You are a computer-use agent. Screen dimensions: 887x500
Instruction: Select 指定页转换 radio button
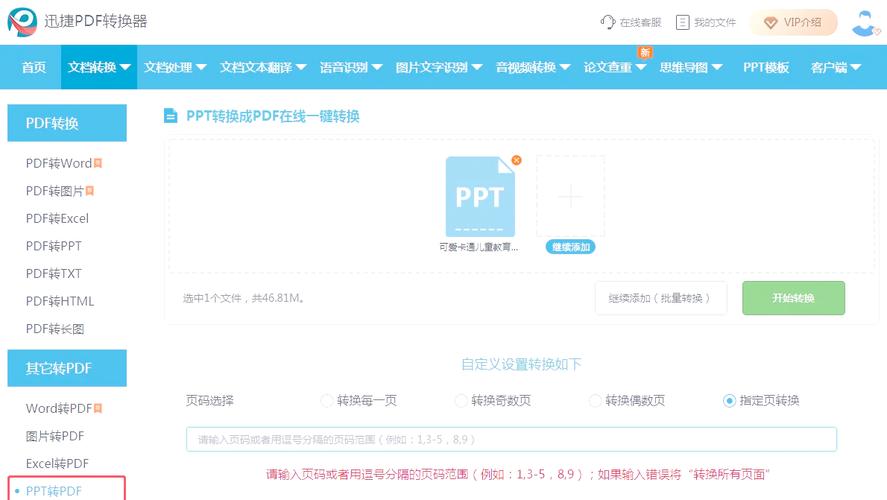(x=729, y=400)
